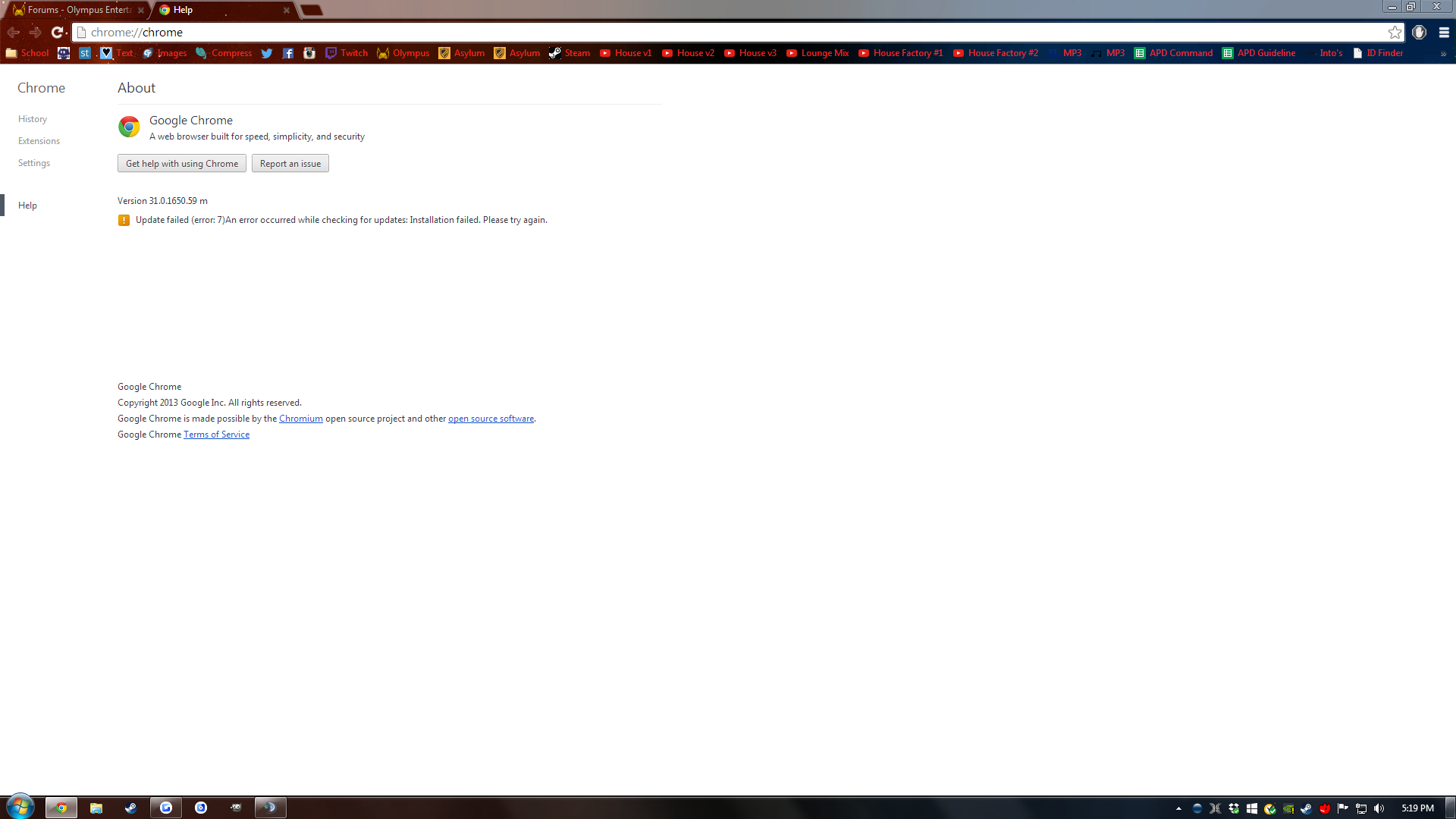Image resolution: width=1456 pixels, height=819 pixels.
Task: Open the 'st' bookmark icon
Action: click(85, 53)
